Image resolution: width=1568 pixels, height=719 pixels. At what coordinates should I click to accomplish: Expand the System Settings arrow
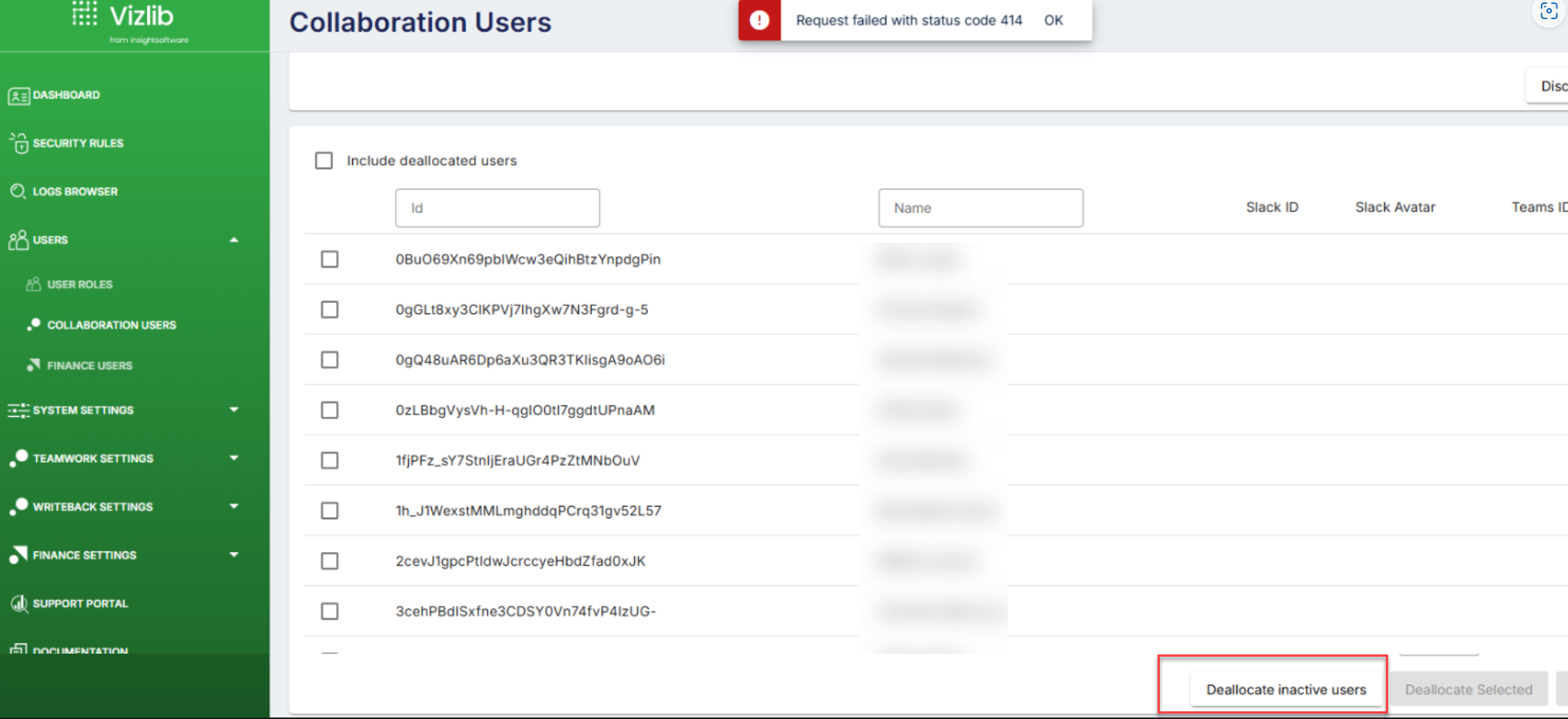[x=234, y=410]
